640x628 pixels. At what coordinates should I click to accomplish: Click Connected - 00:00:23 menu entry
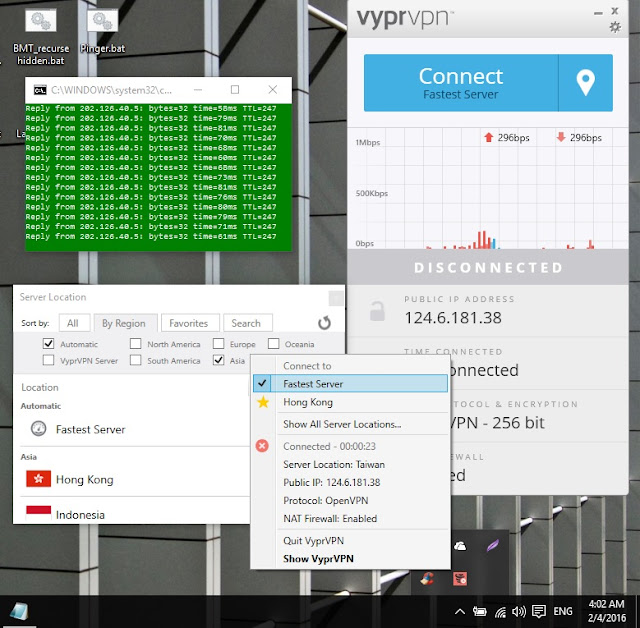[x=350, y=446]
